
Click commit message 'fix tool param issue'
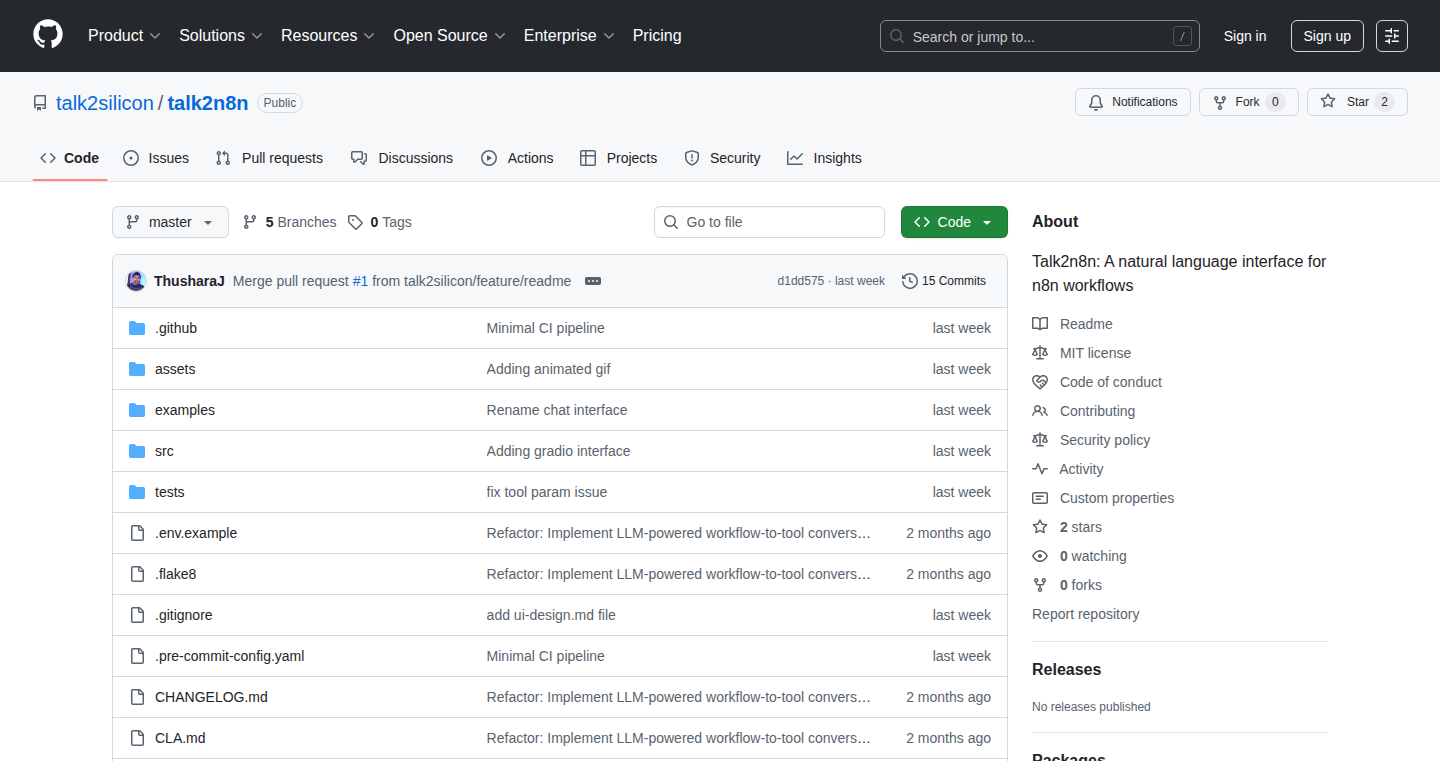click(547, 492)
